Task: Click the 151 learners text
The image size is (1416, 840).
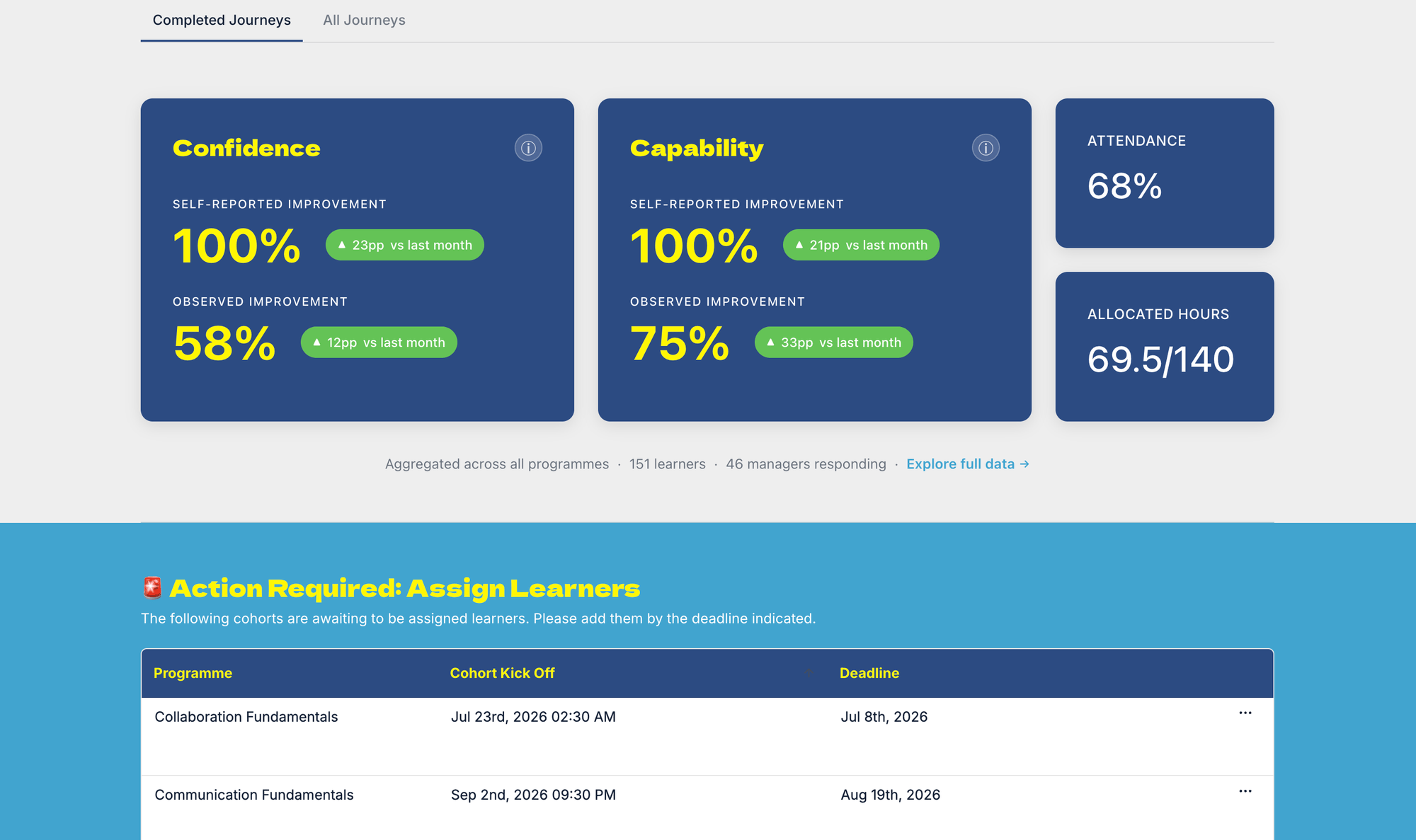Action: point(668,464)
